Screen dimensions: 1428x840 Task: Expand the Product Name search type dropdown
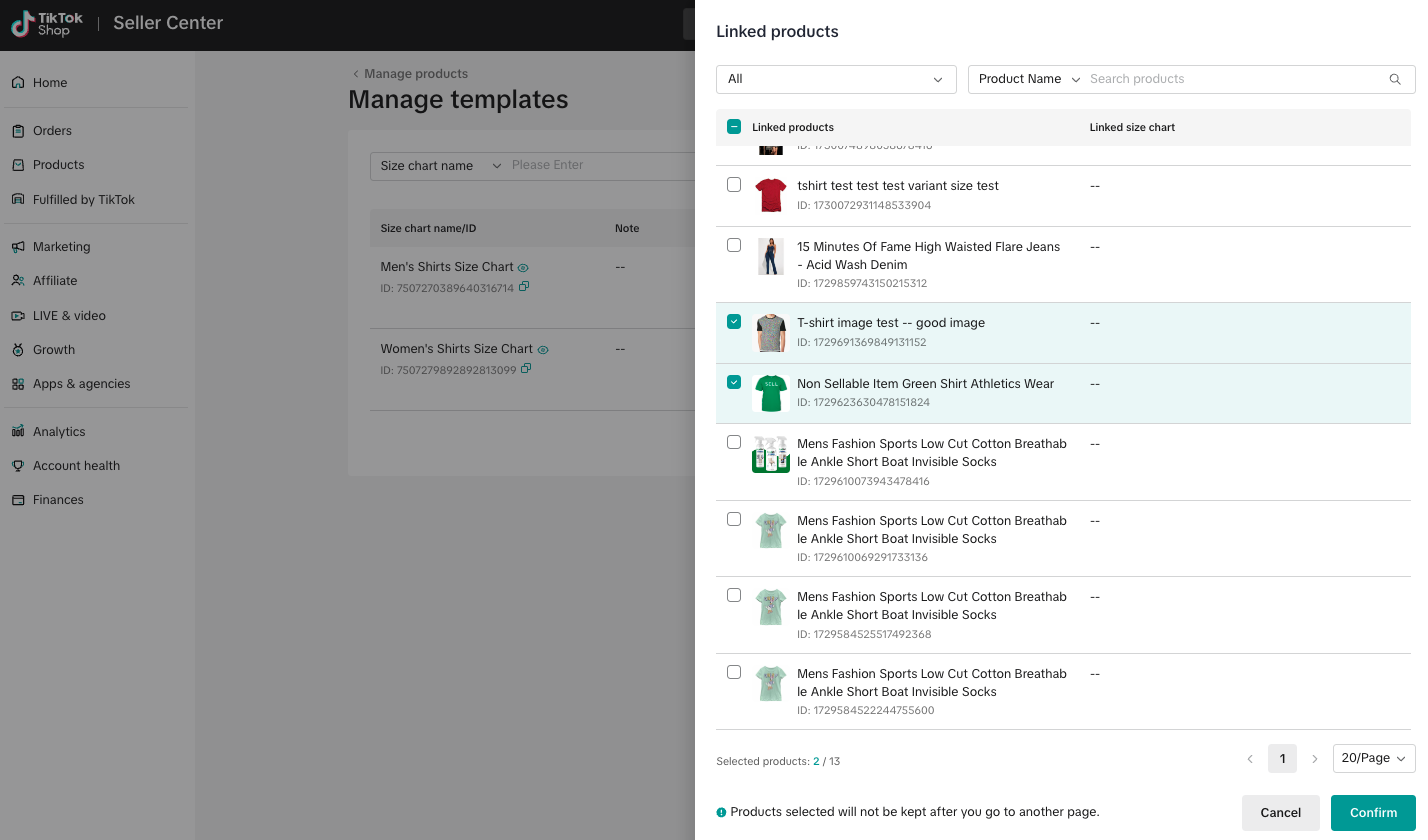click(1029, 80)
